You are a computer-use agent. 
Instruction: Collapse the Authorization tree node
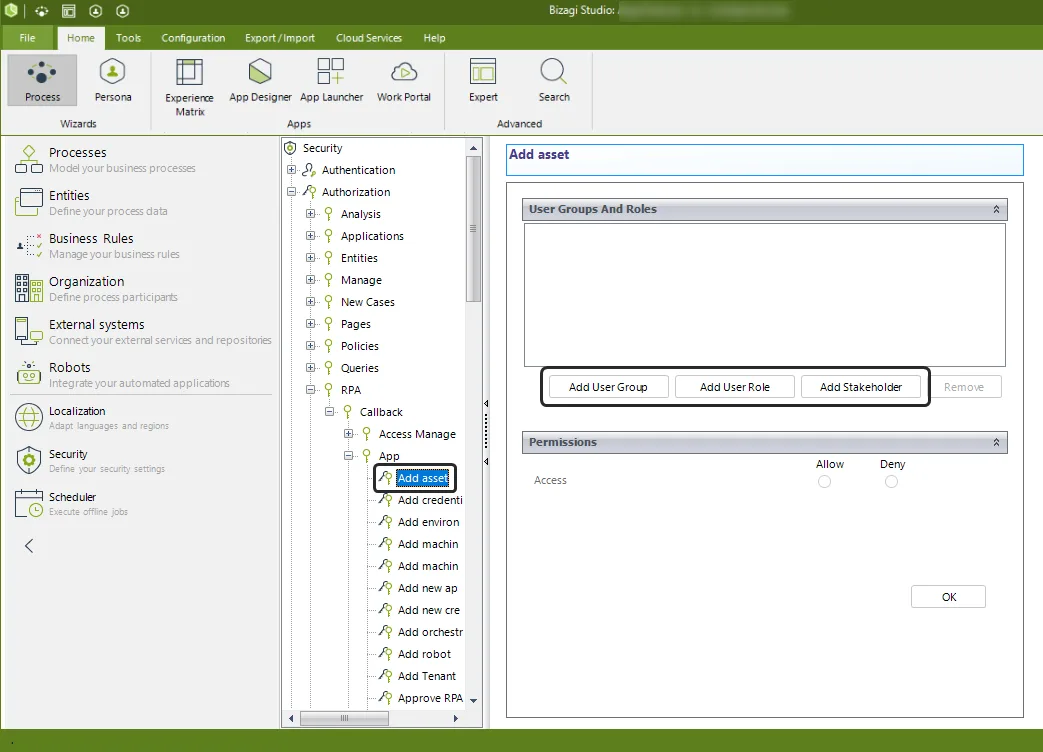tap(291, 191)
